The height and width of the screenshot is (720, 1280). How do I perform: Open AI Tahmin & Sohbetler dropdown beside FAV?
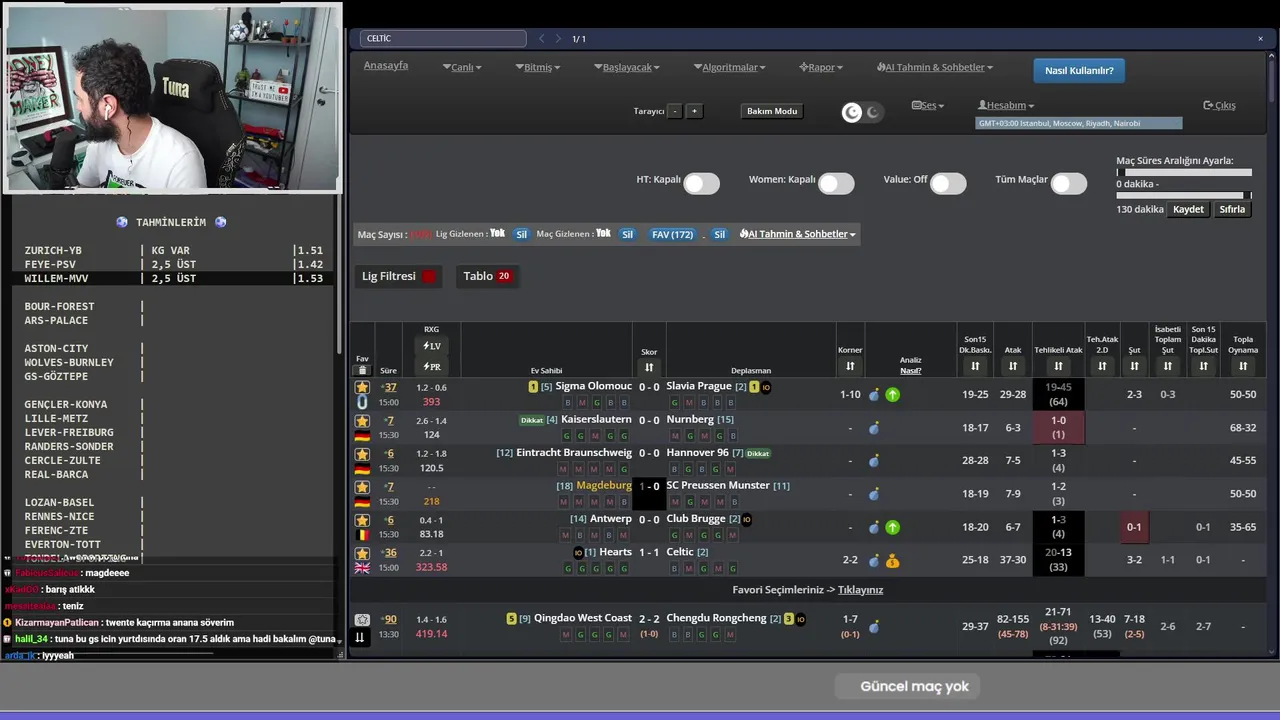798,234
